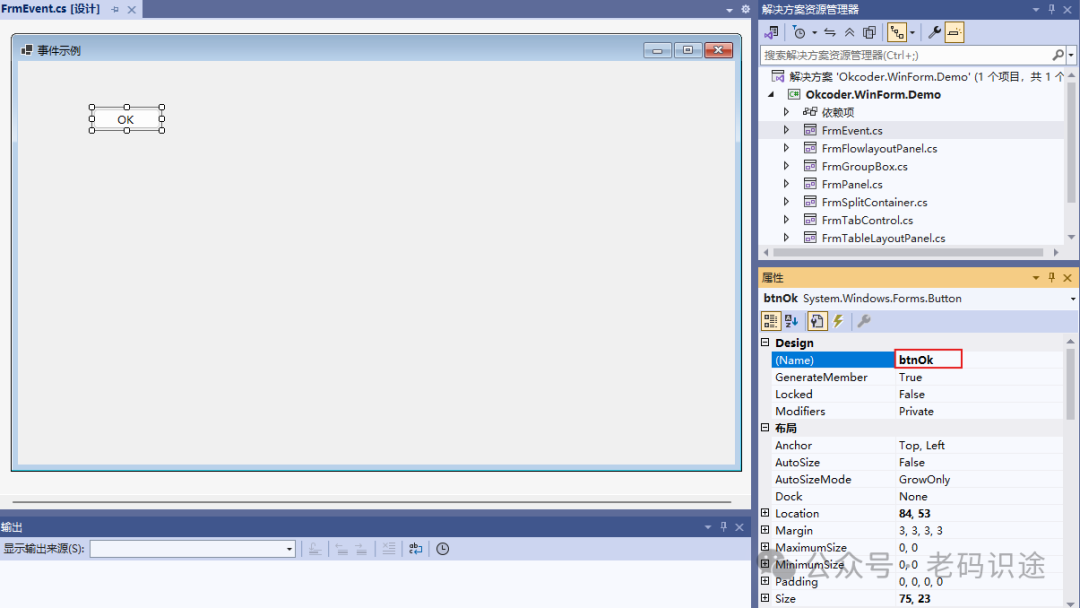Viewport: 1080px width, 608px height.
Task: Switch to the categorized property view icon
Action: coord(770,321)
